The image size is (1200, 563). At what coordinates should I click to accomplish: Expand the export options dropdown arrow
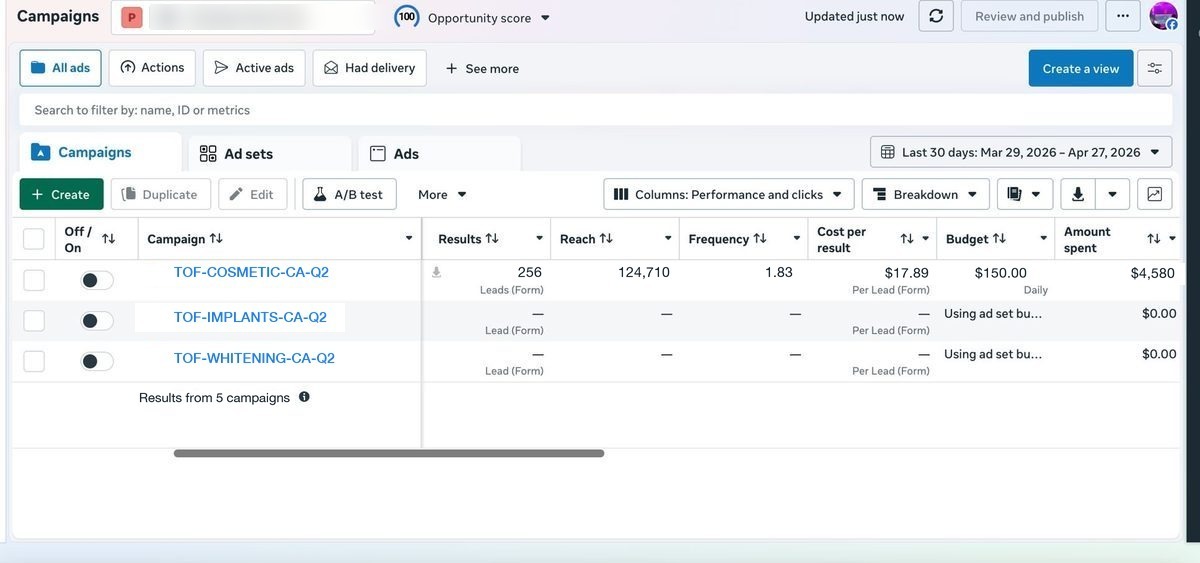coord(1113,194)
